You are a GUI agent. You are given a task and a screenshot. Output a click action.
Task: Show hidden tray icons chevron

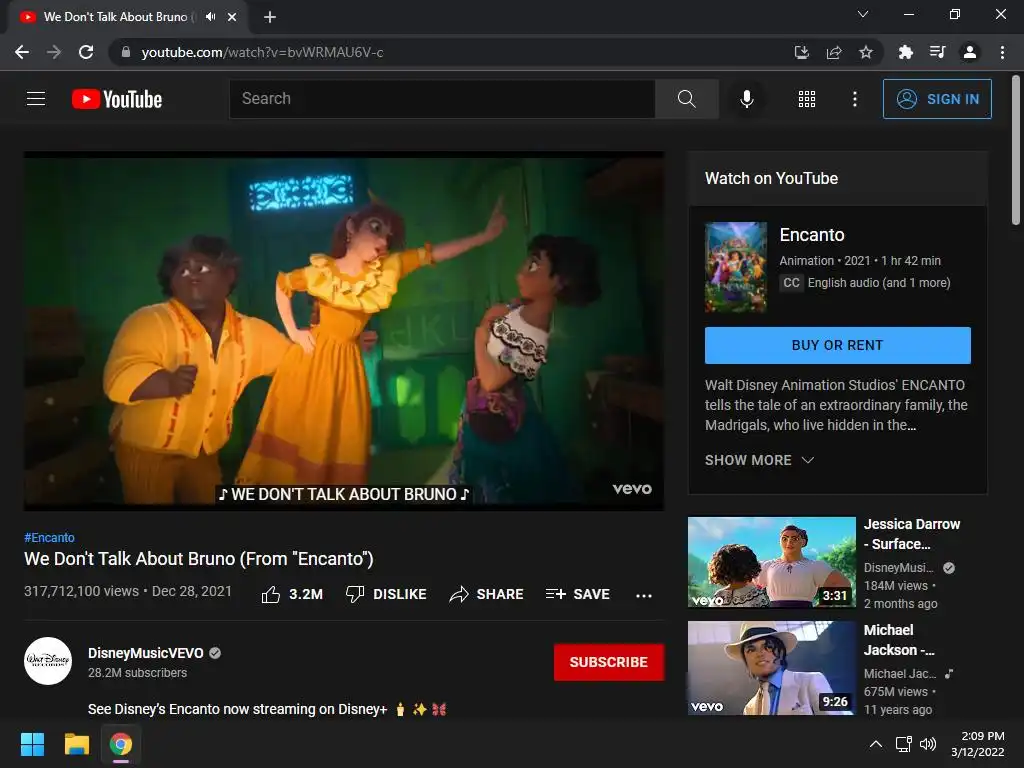(876, 744)
